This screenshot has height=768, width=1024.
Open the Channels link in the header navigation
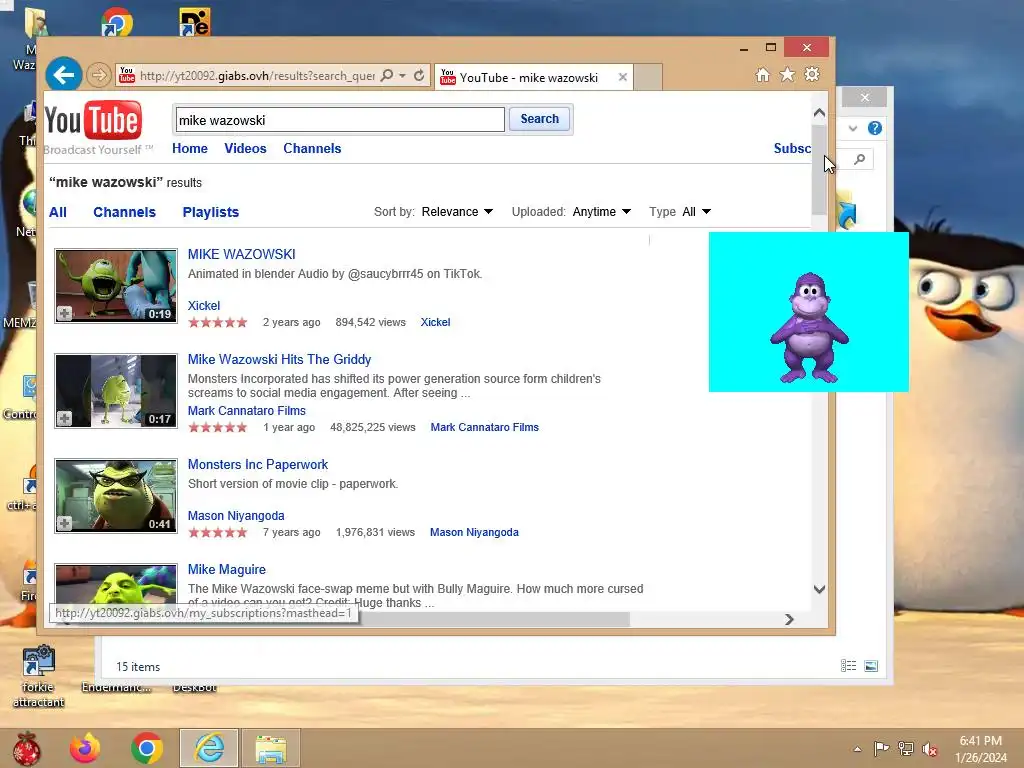coord(312,148)
